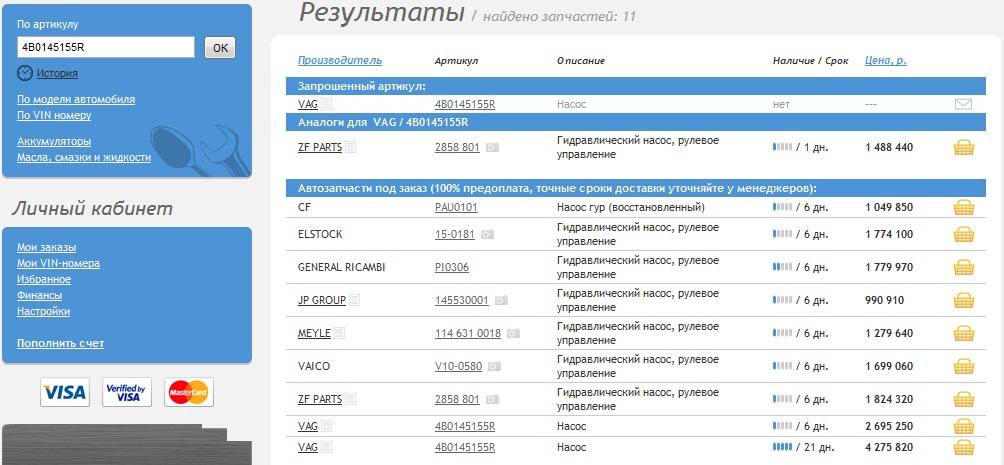Open photo icon next to 114 631 0018
This screenshot has width=1004, height=465.
coord(514,333)
